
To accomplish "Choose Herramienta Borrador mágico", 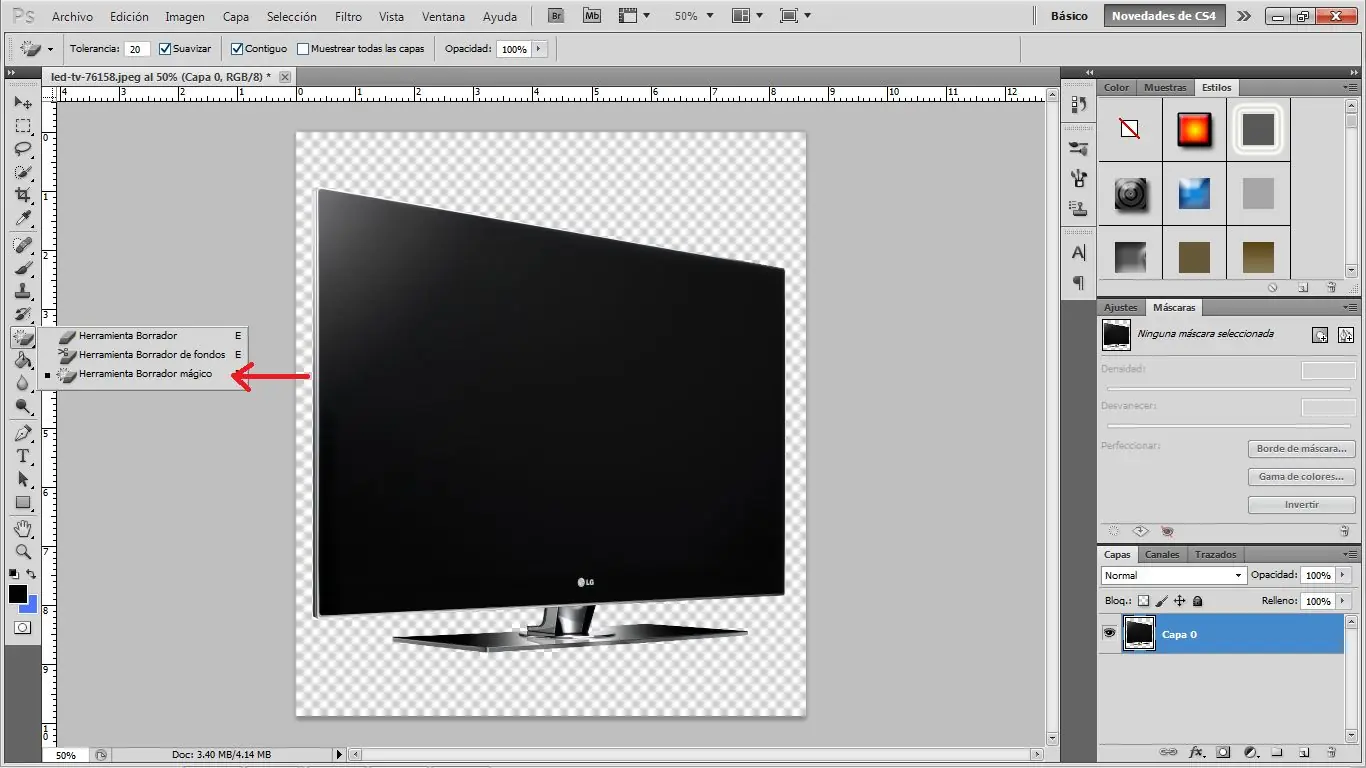I will click(x=143, y=373).
